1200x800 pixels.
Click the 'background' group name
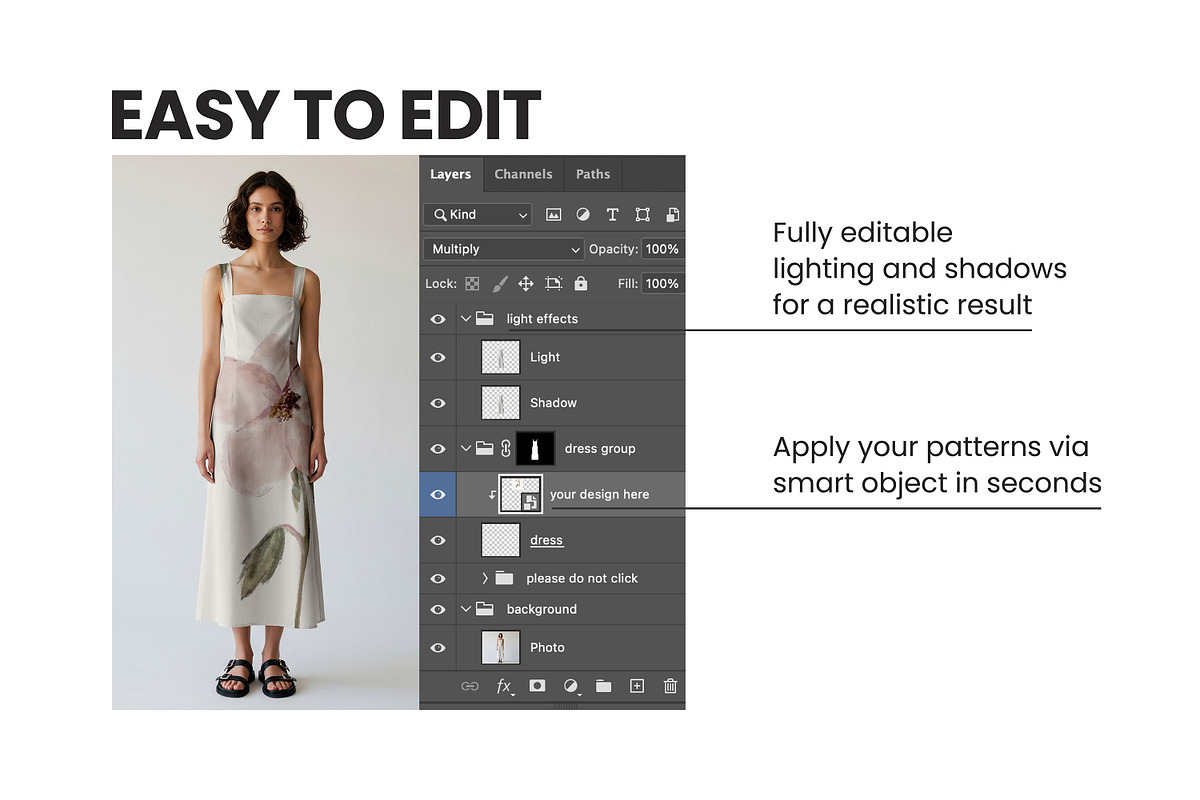tap(542, 609)
